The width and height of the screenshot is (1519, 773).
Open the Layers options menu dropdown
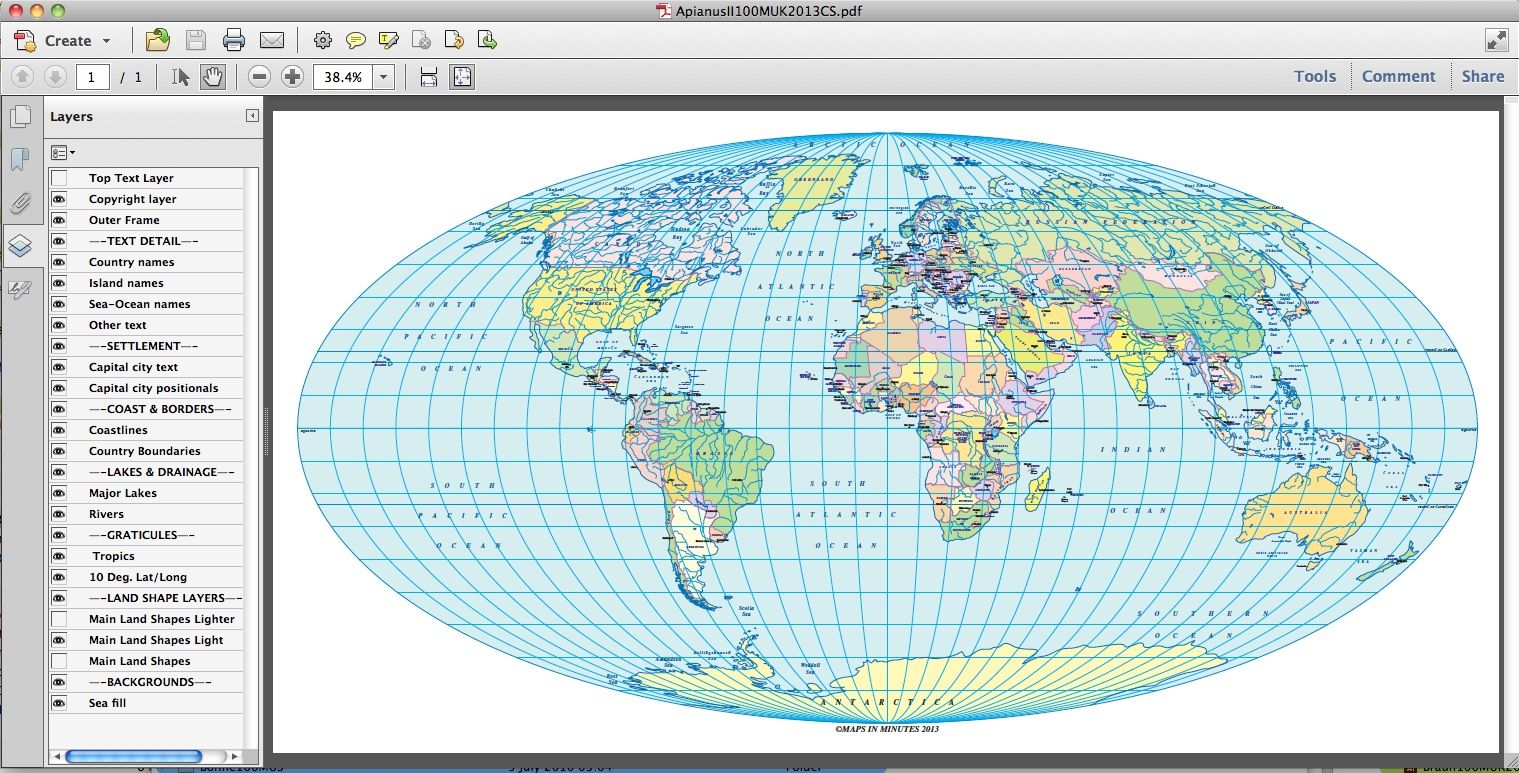[x=63, y=152]
